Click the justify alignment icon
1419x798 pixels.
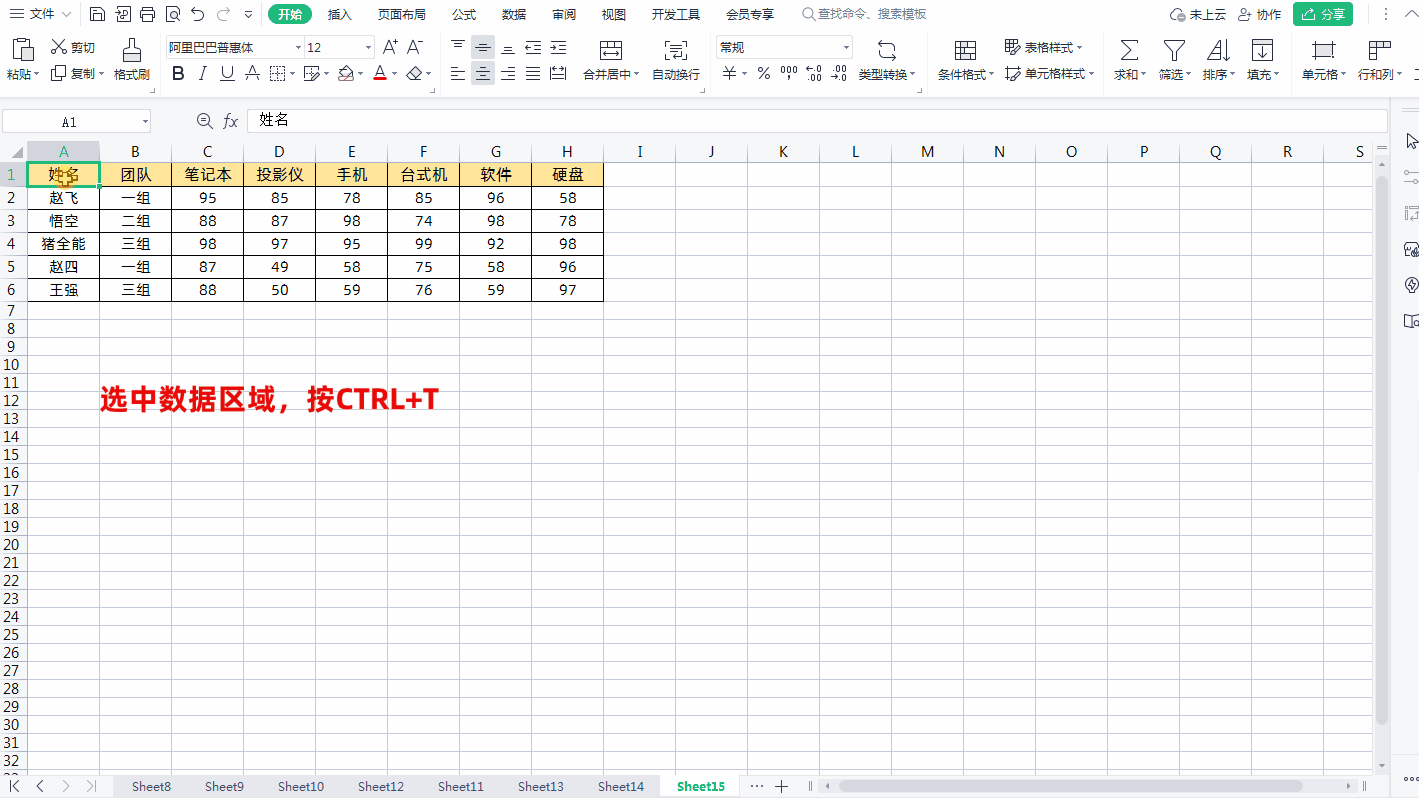coord(533,73)
